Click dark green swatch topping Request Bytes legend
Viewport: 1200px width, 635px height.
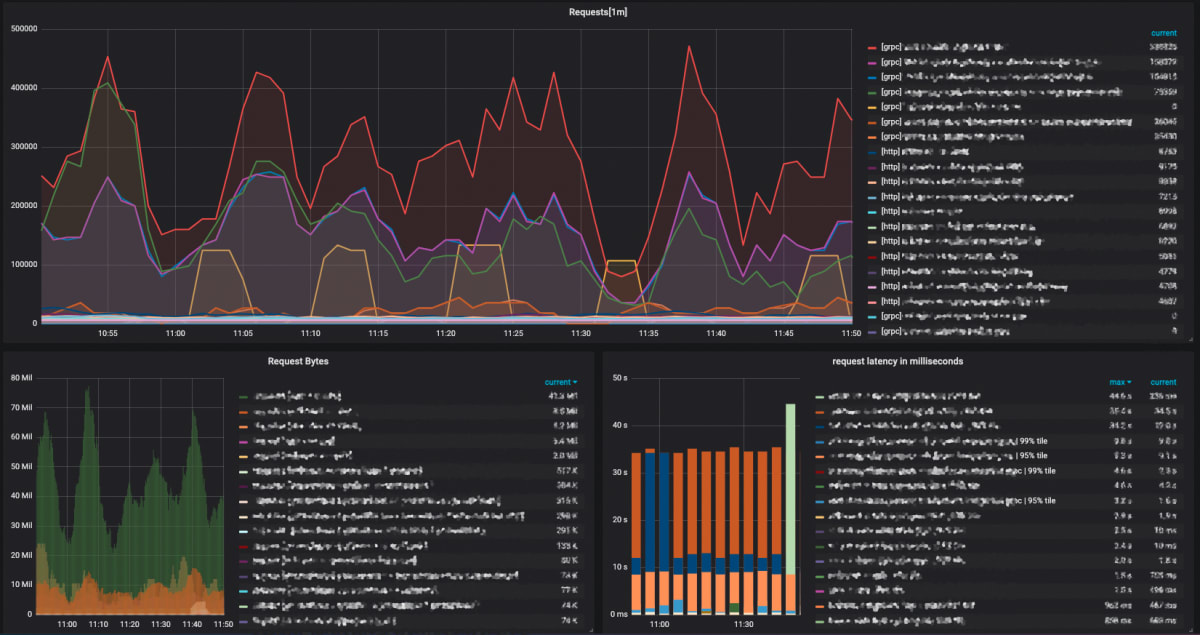pos(243,397)
